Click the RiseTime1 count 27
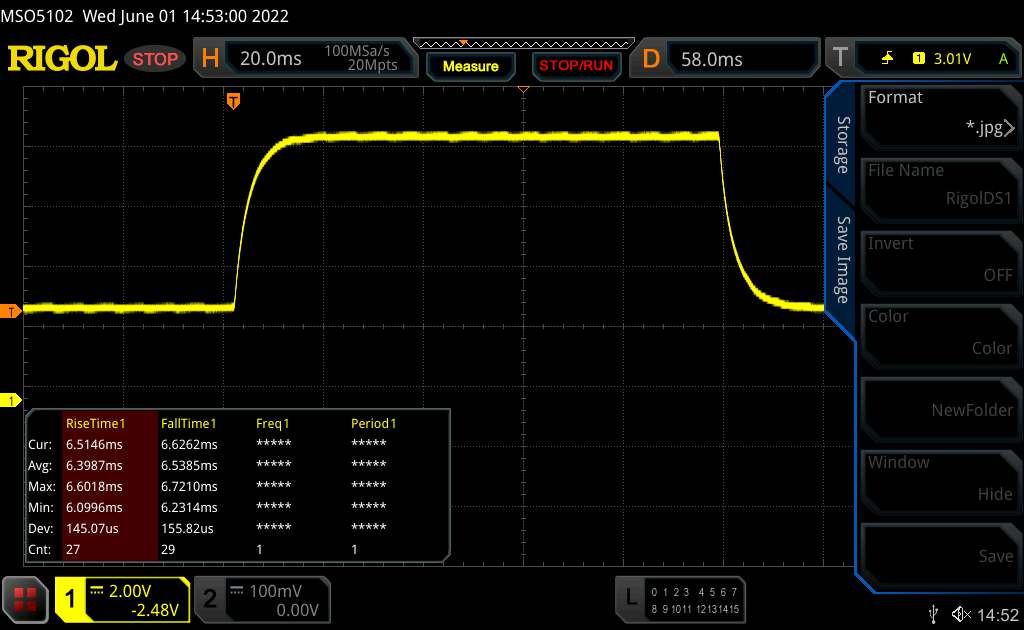Image resolution: width=1024 pixels, height=630 pixels. (72, 549)
